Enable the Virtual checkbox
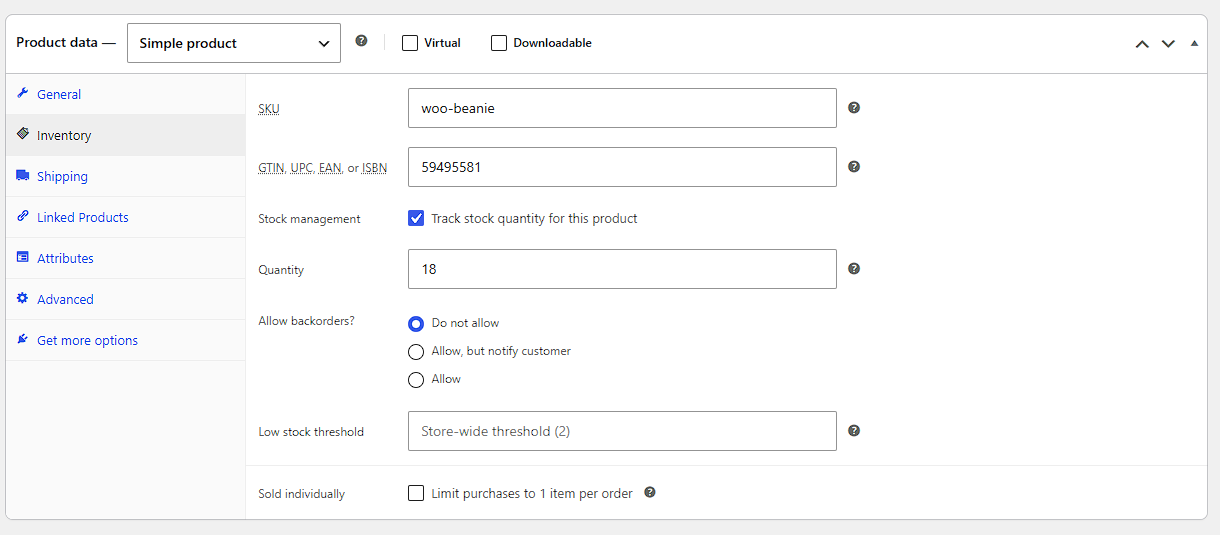This screenshot has width=1220, height=535. pos(410,43)
